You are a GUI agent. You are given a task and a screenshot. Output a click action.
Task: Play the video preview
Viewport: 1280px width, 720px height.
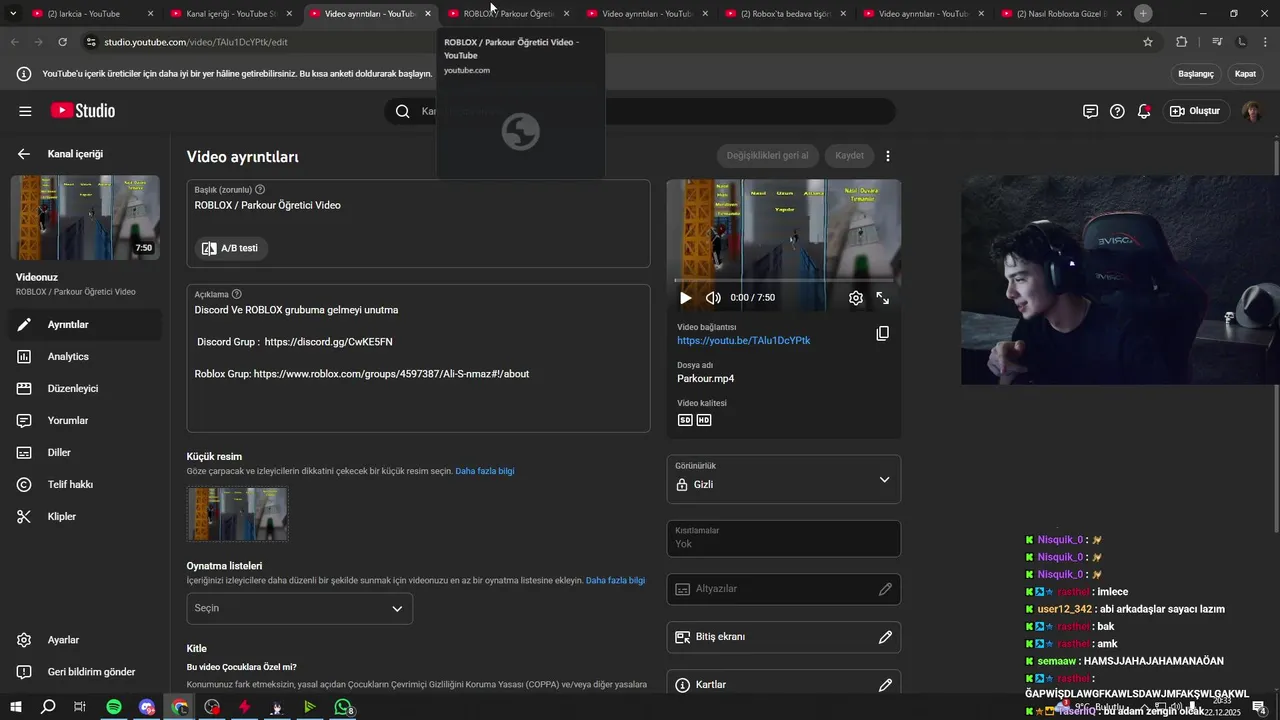point(685,298)
